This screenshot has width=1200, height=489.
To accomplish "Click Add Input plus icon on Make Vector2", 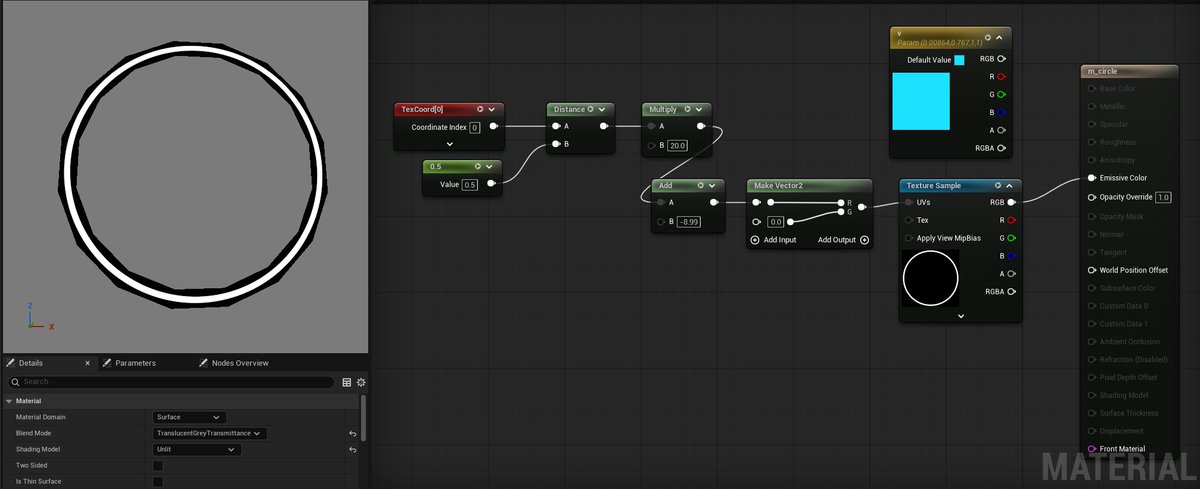I will [x=755, y=240].
